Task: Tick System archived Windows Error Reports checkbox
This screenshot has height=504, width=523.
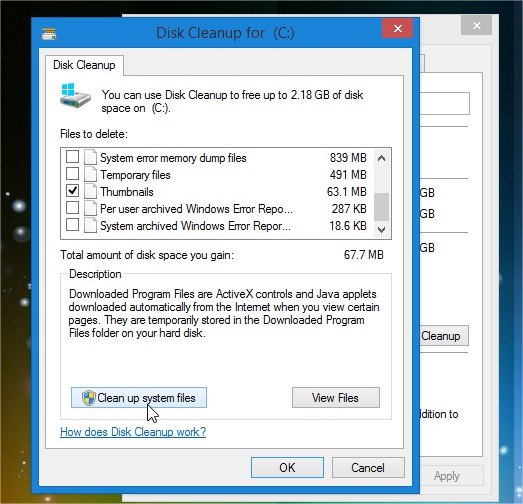Action: [72, 224]
